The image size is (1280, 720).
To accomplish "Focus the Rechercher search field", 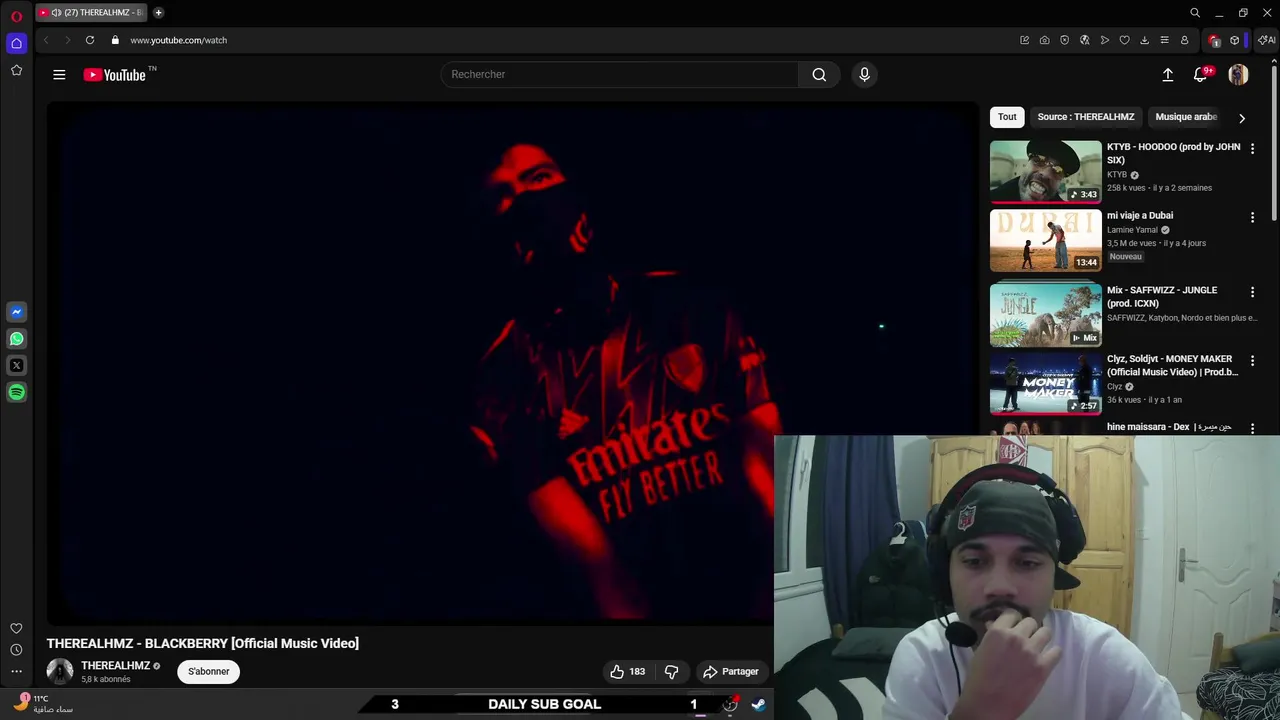I will [x=620, y=74].
